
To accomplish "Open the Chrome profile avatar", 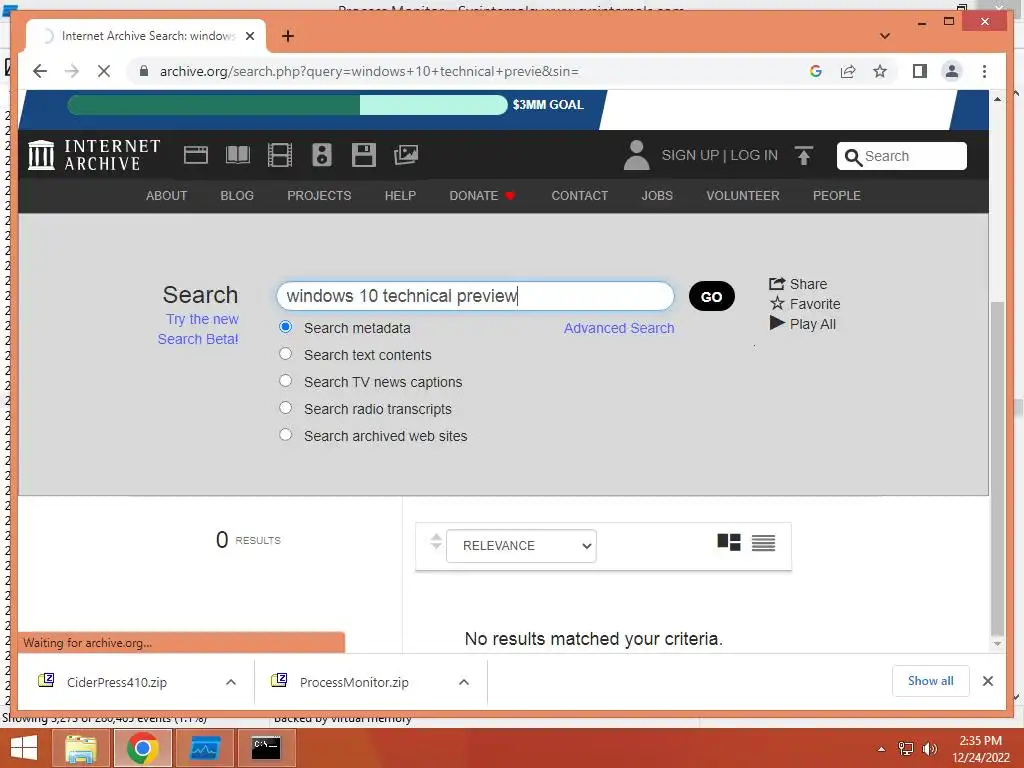I will (952, 71).
